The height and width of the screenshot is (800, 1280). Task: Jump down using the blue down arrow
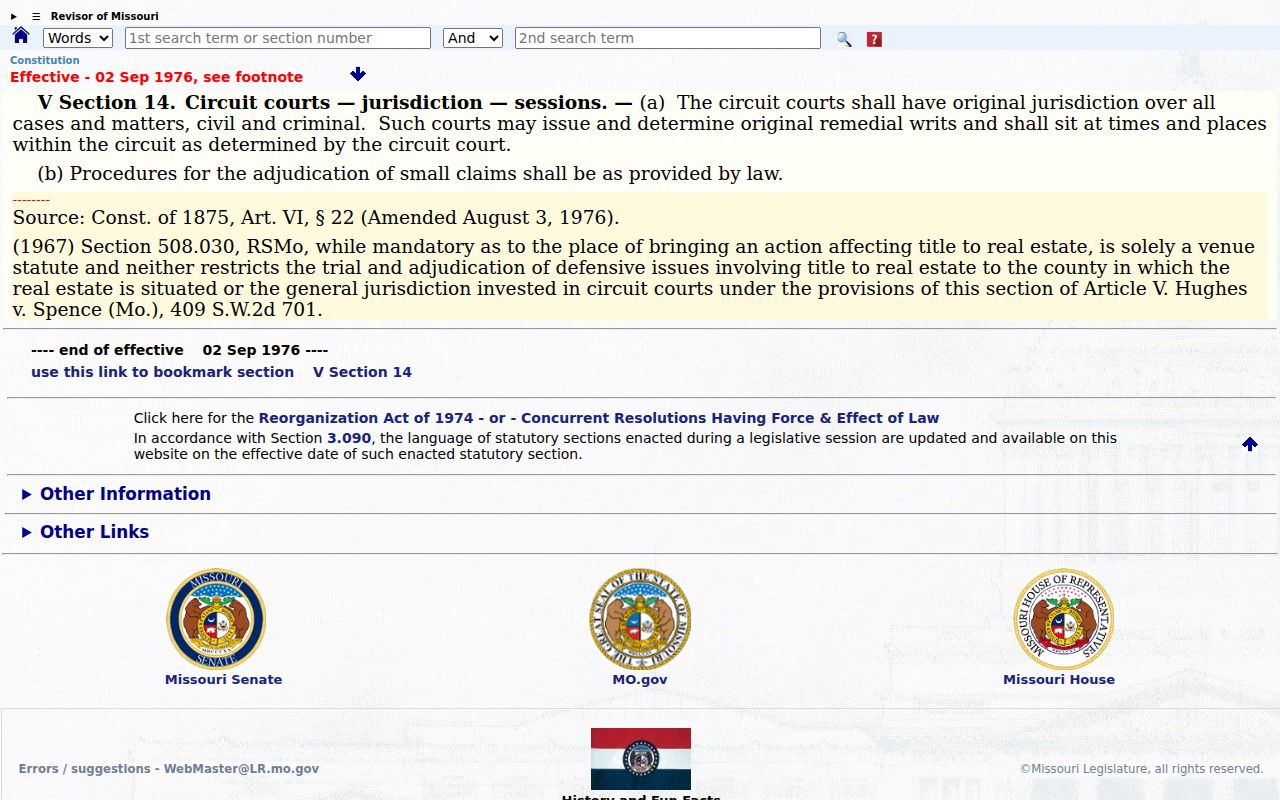click(x=358, y=74)
